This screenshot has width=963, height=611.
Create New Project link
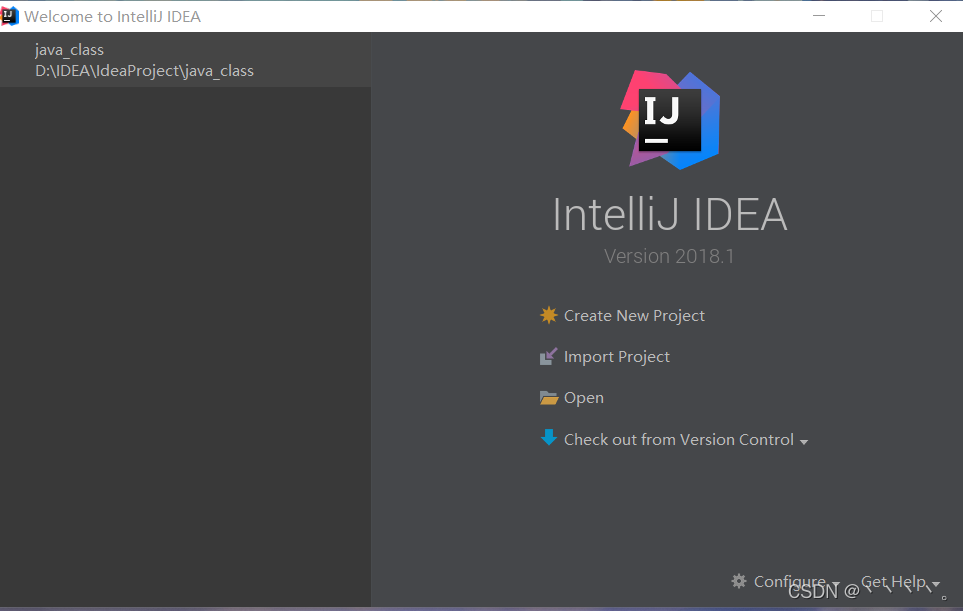pos(634,316)
